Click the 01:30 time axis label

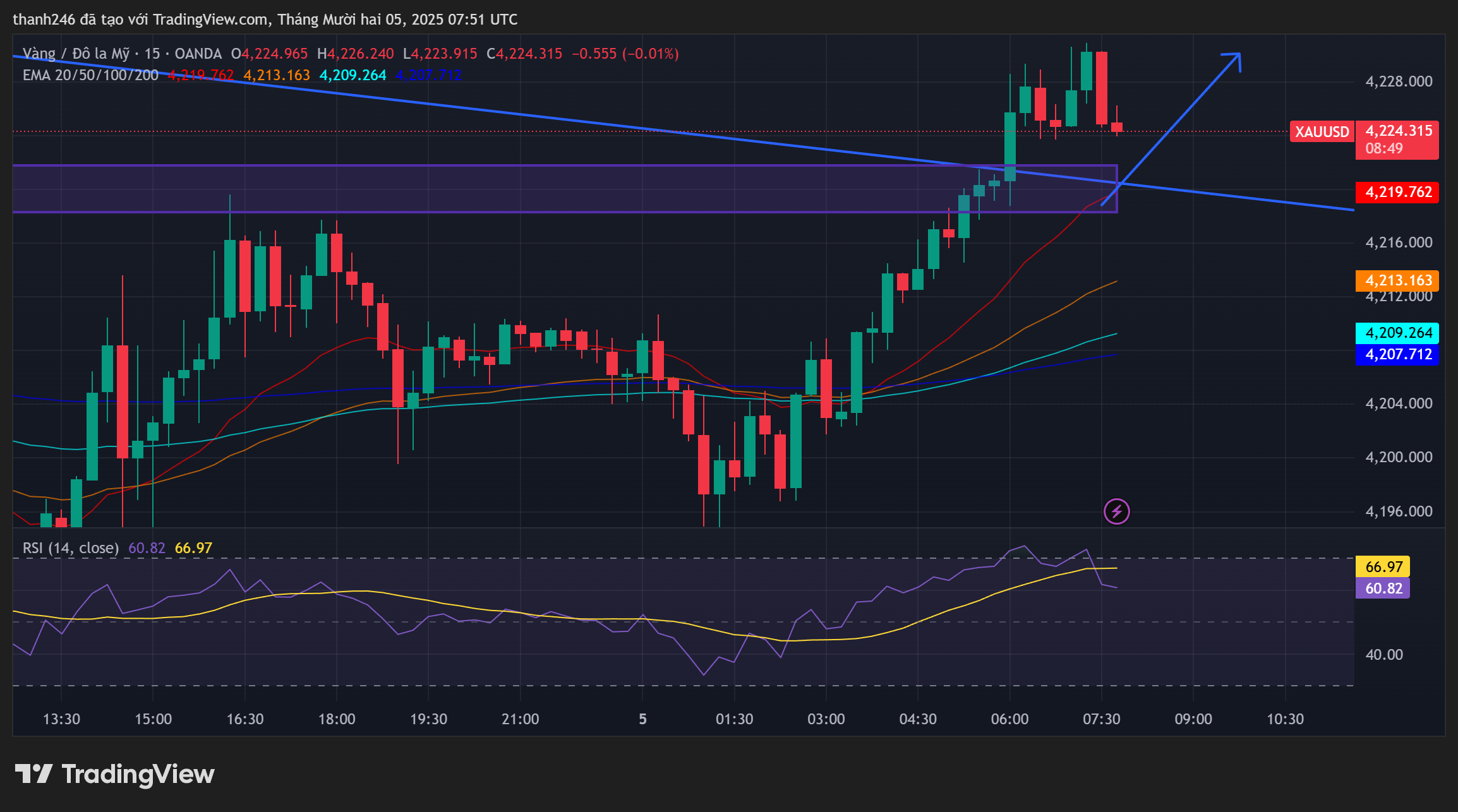[734, 719]
